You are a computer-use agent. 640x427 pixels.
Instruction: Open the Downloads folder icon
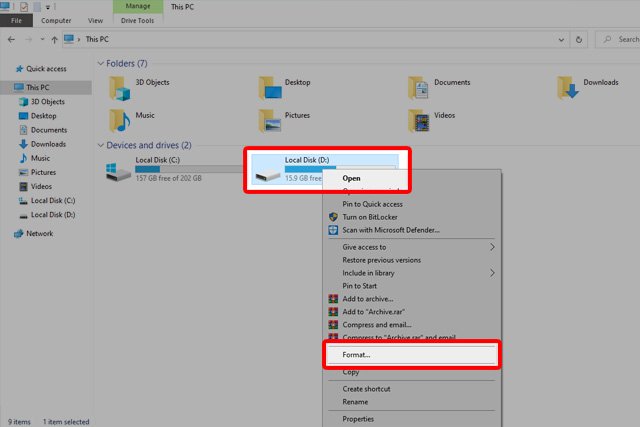569,89
